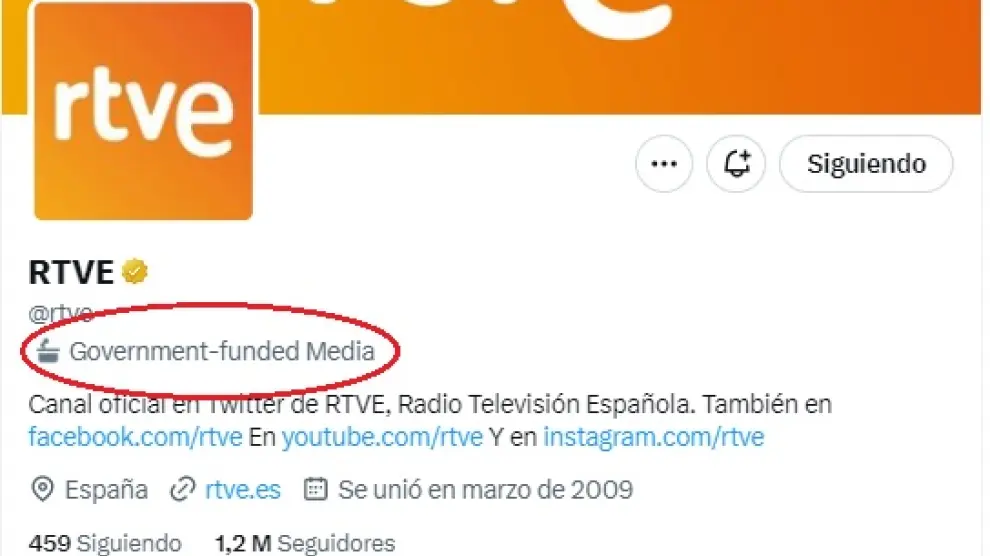The width and height of the screenshot is (990, 556).
Task: Click the location pin icon
Action: (x=42, y=489)
